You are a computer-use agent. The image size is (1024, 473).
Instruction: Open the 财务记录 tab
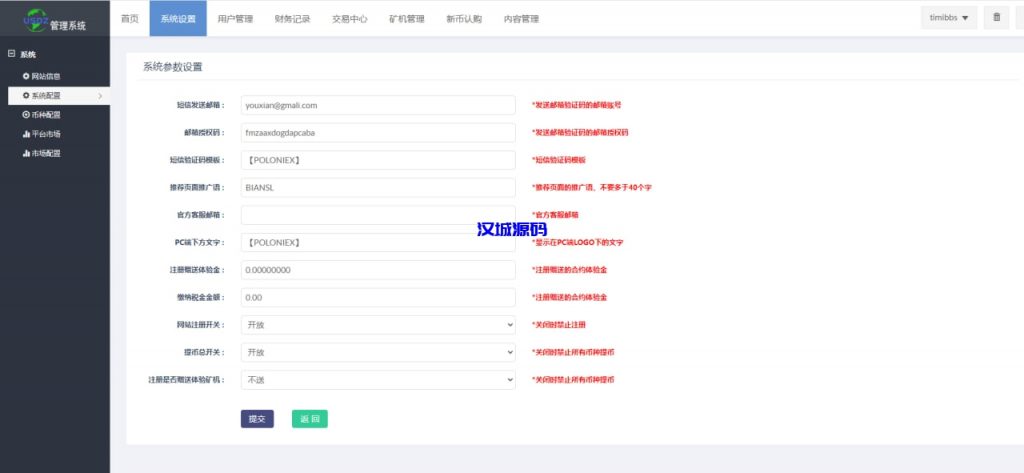[x=293, y=18]
